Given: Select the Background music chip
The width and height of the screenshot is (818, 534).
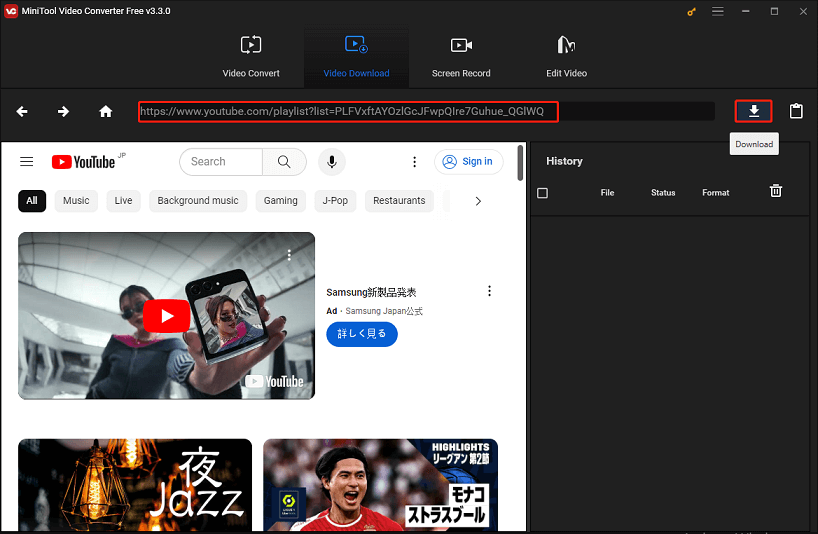Looking at the screenshot, I should pyautogui.click(x=198, y=201).
